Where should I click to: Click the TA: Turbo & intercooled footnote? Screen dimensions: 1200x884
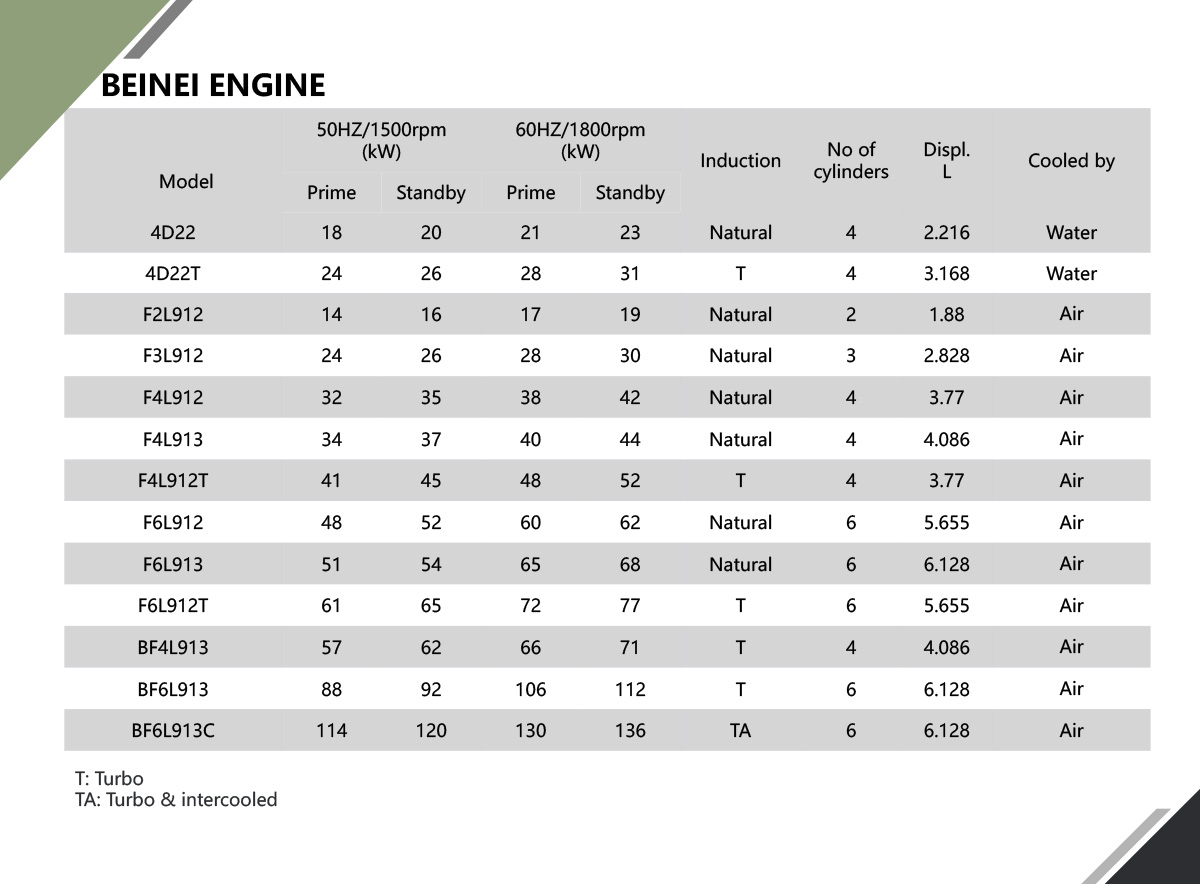(x=176, y=800)
